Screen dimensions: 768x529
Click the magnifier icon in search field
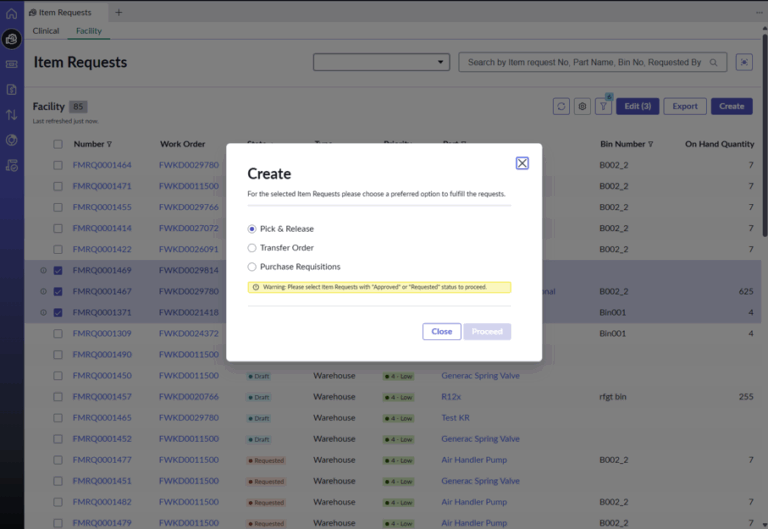tap(714, 62)
